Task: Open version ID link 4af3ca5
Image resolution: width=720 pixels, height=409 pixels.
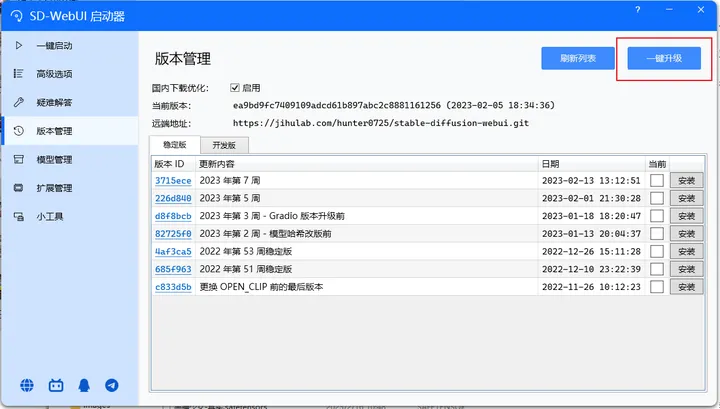Action: (x=173, y=252)
